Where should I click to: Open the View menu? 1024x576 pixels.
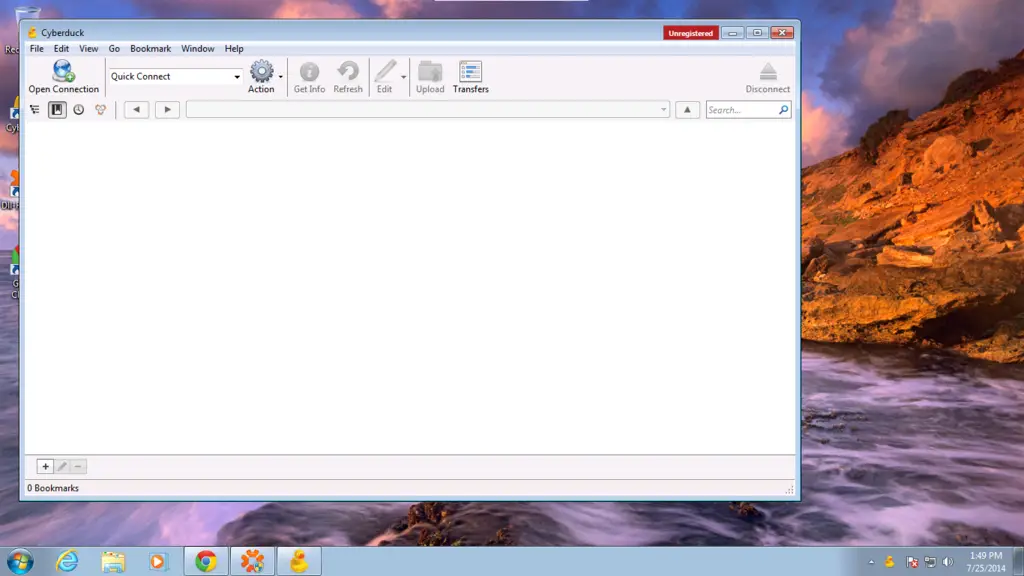[x=88, y=48]
